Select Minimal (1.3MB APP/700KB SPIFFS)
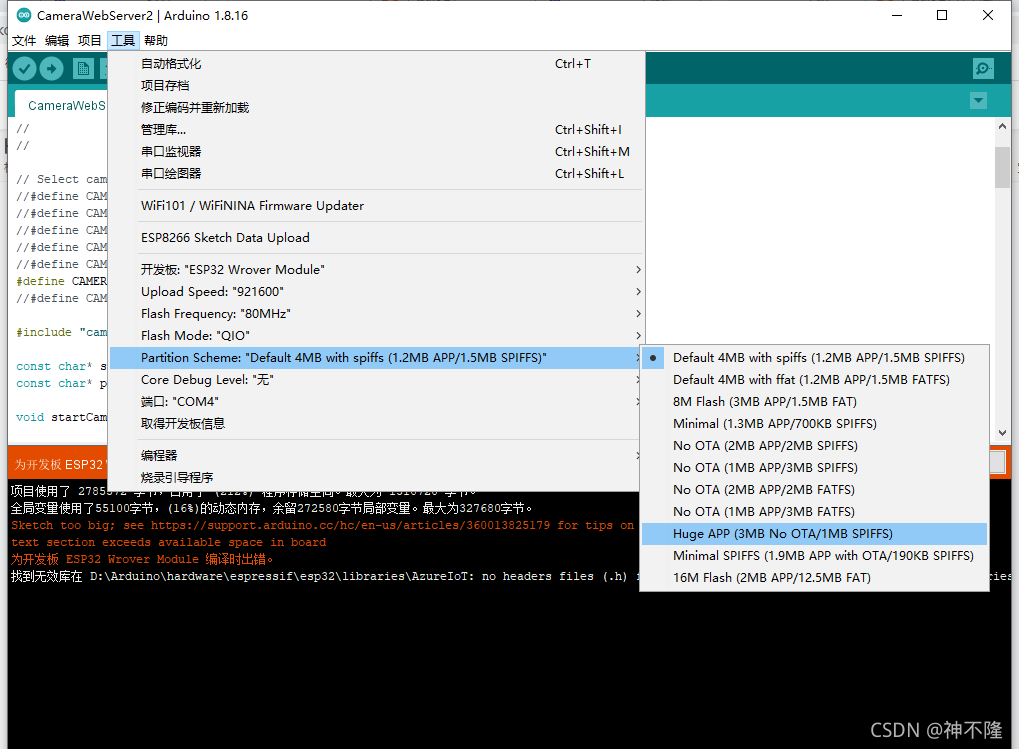 814,424
